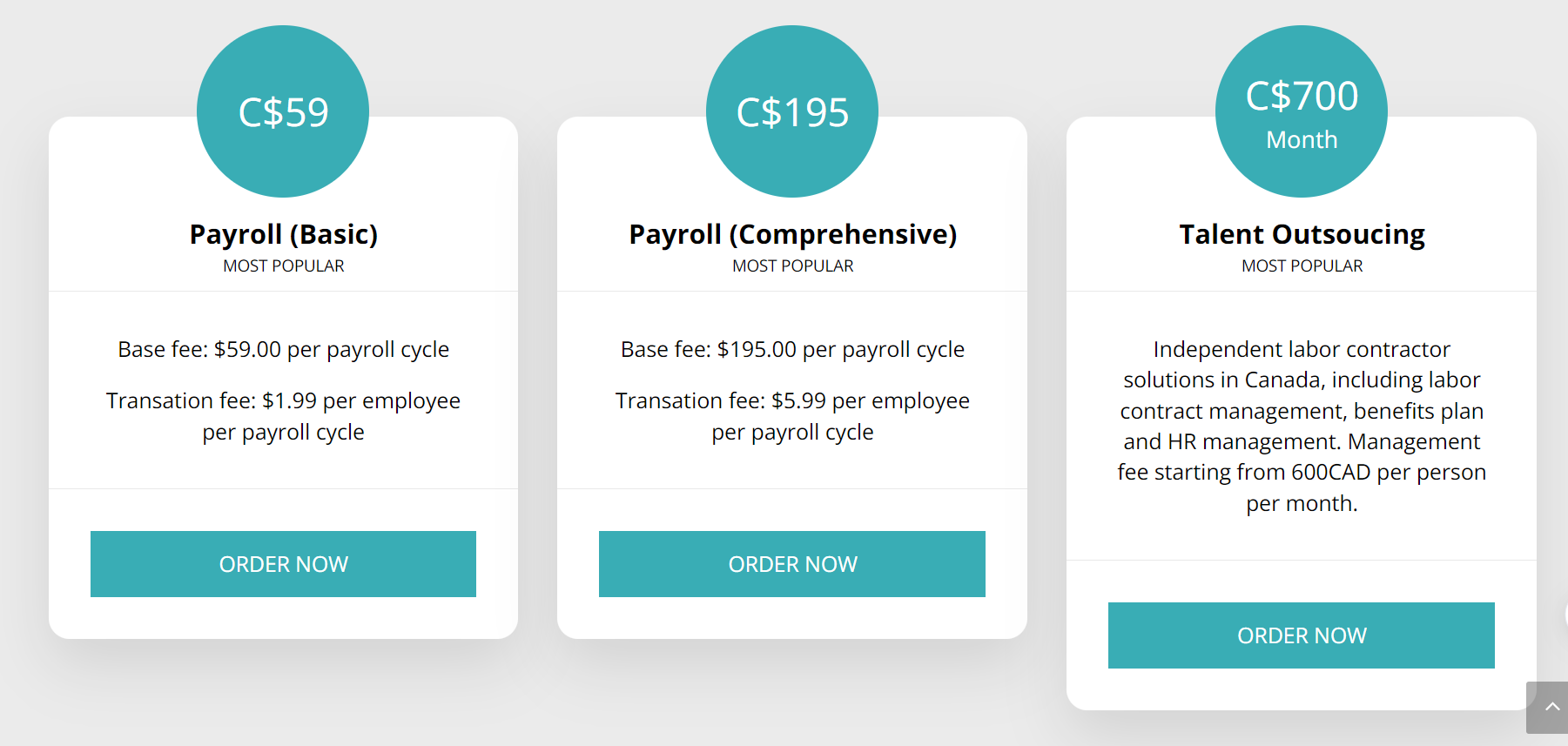The height and width of the screenshot is (746, 1568).
Task: Select the Payroll (Comprehensive) plan title
Action: (792, 234)
